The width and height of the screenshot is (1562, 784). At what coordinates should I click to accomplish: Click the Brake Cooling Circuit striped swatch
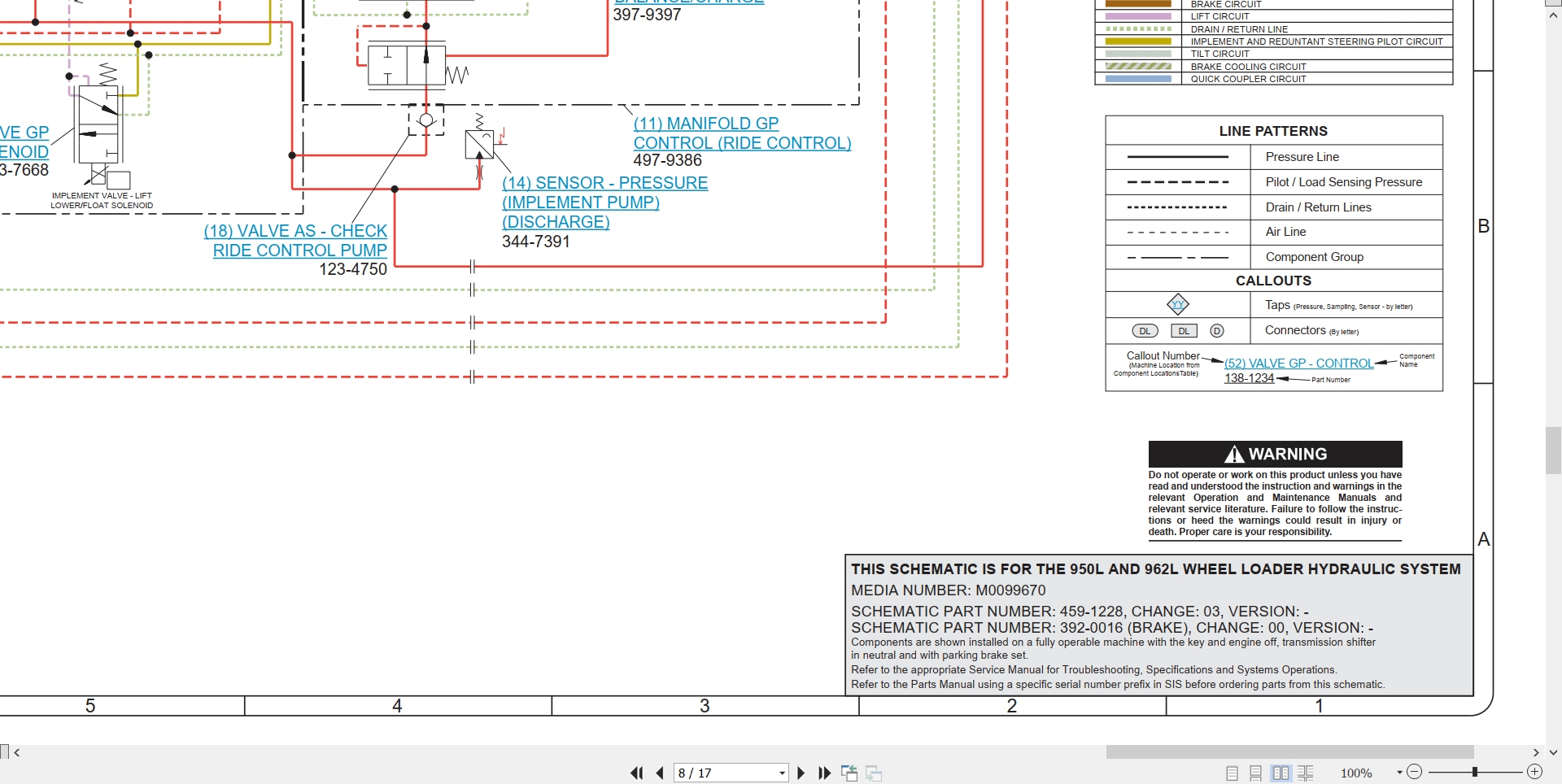[1138, 67]
